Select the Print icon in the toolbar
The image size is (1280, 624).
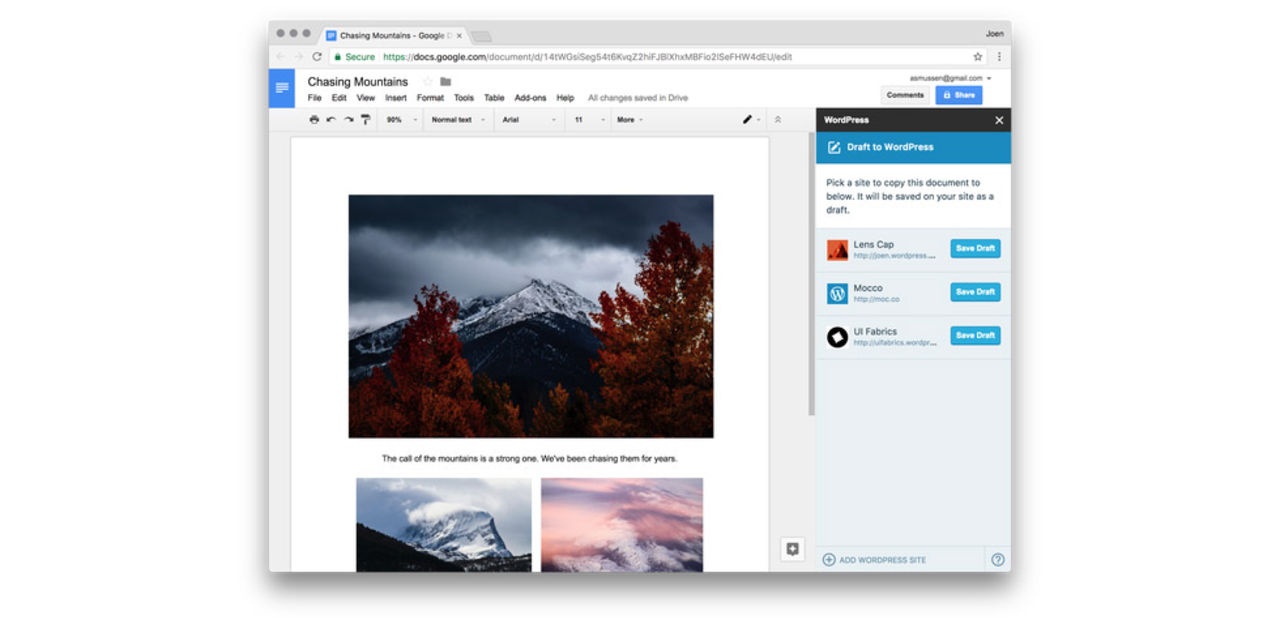coord(313,120)
